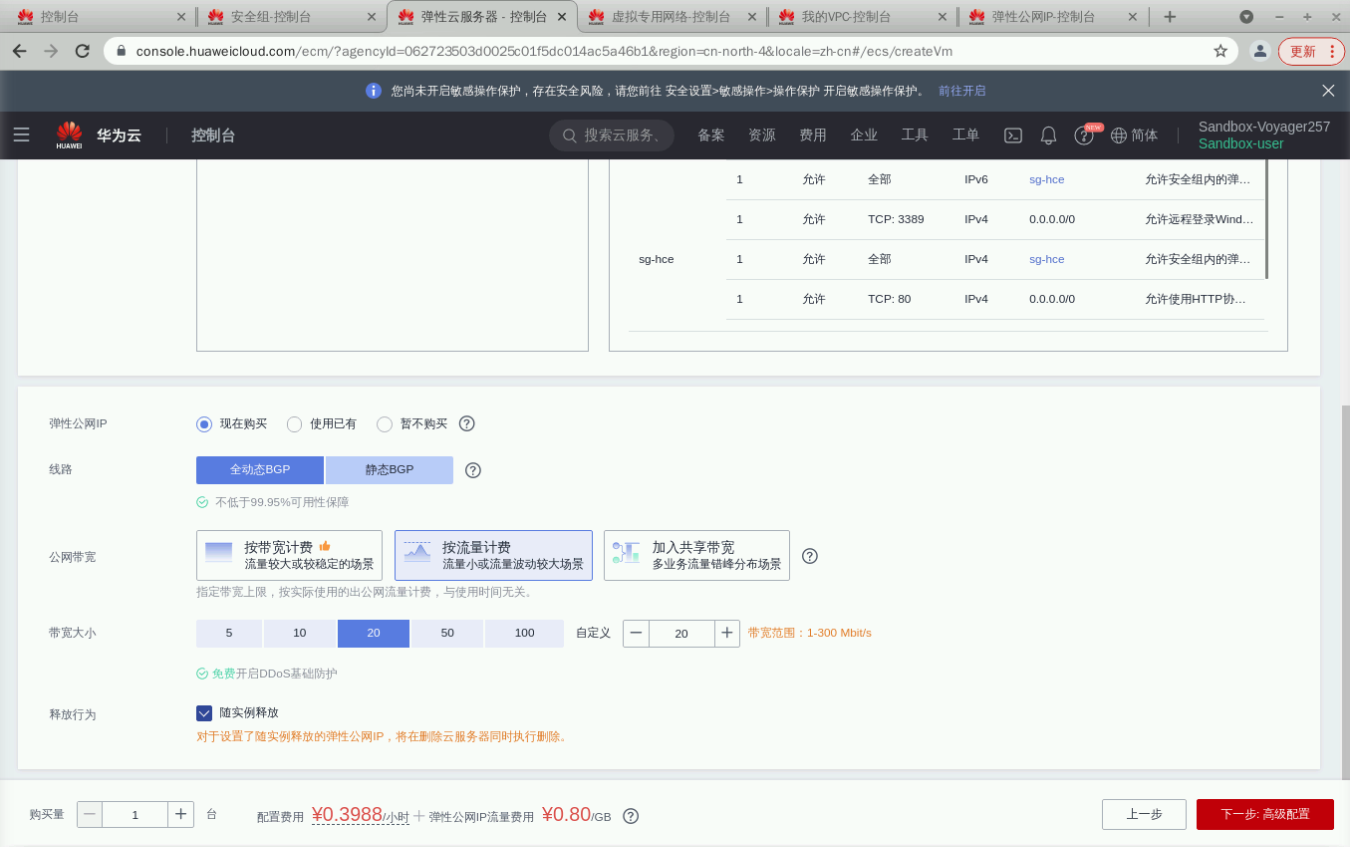Open 工单 header menu

click(x=966, y=135)
